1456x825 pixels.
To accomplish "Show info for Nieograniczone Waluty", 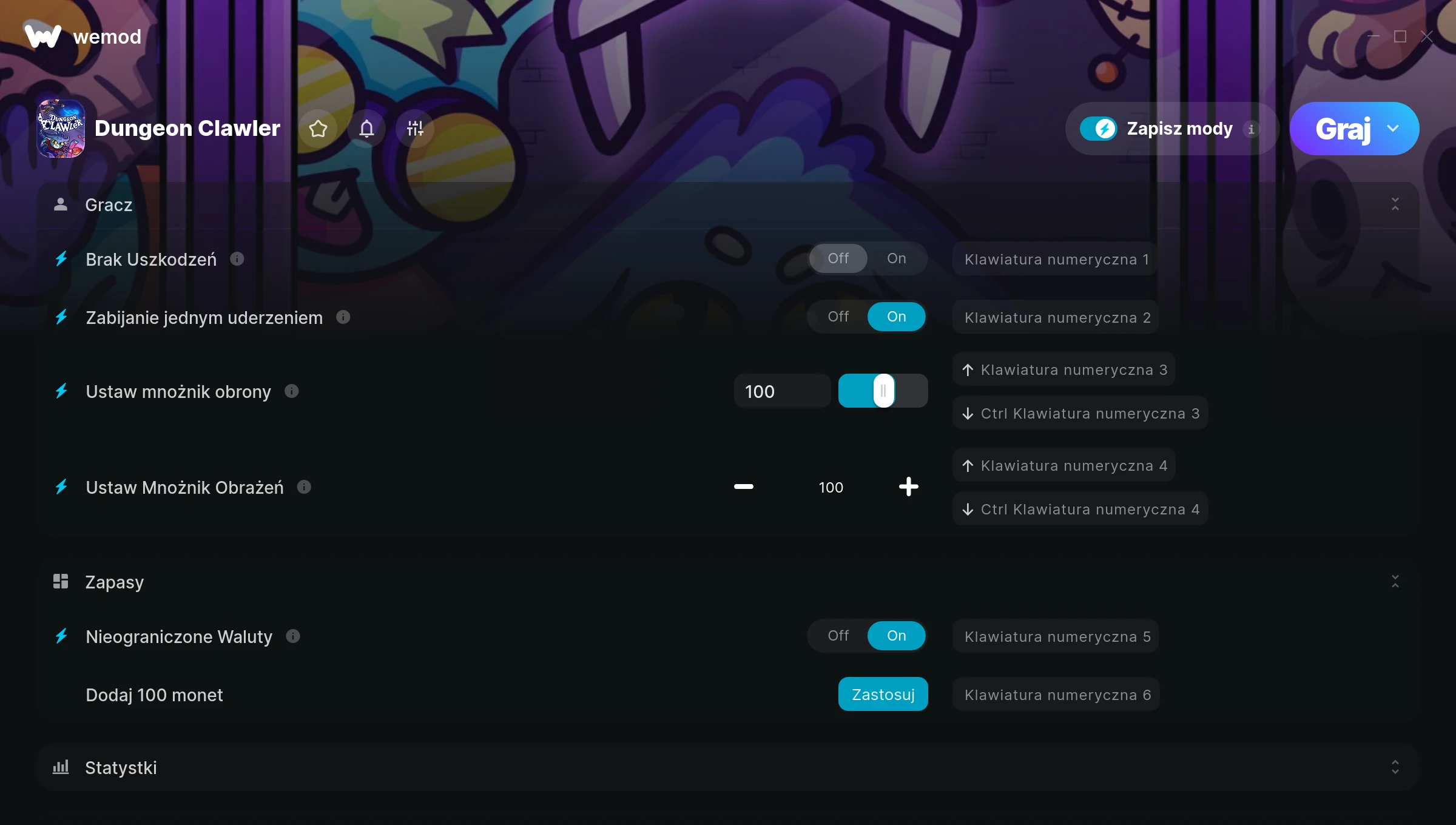I will click(x=293, y=636).
